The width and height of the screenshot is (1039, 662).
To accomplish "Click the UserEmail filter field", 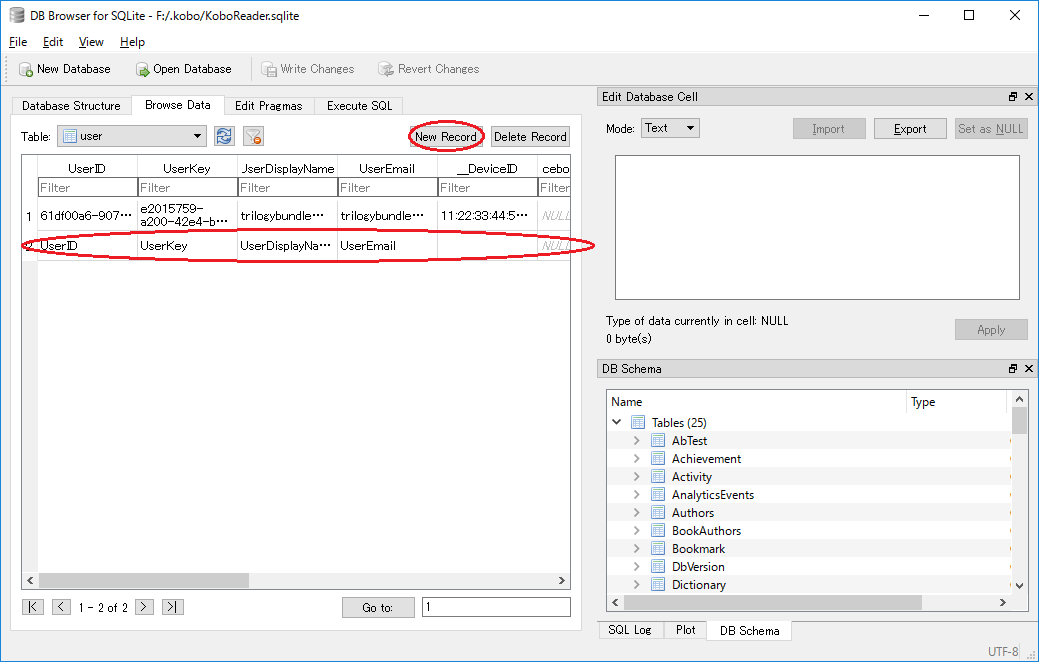I will pyautogui.click(x=387, y=187).
